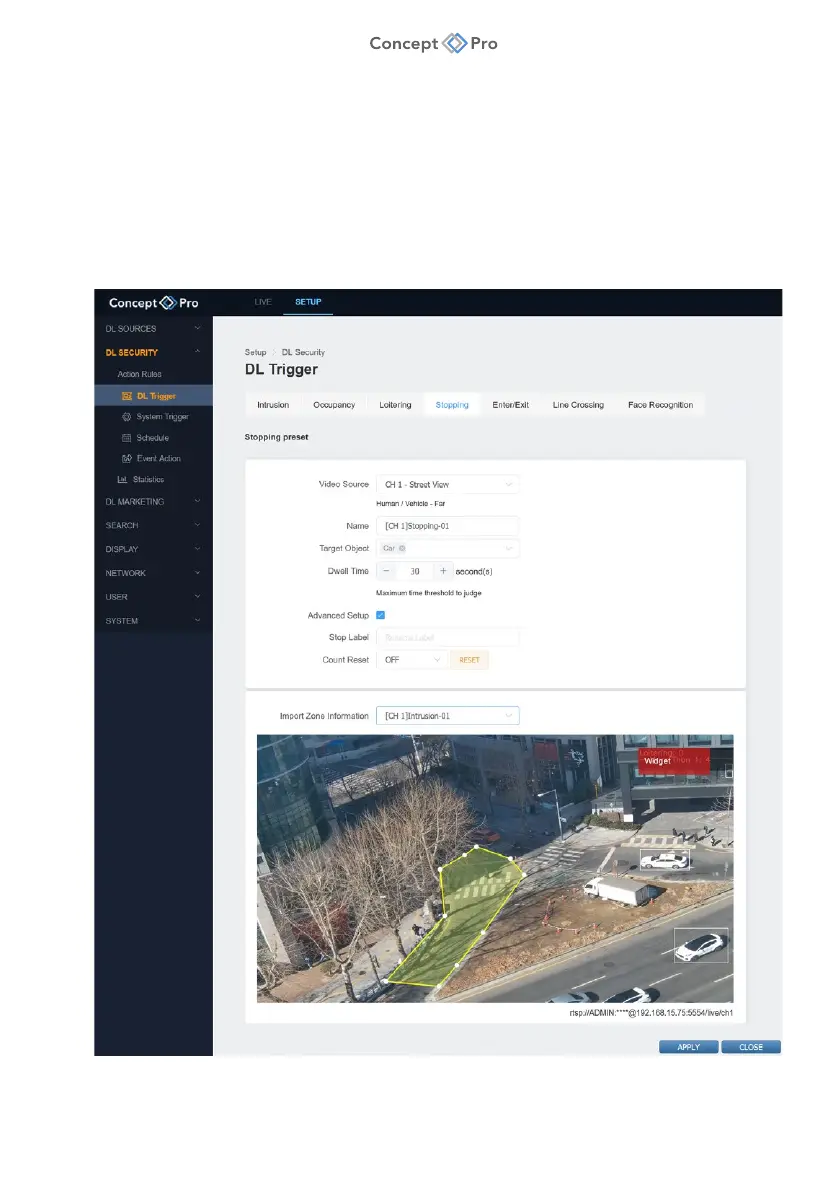The height and width of the screenshot is (1191, 839).
Task: Open the Video Source dropdown
Action: (x=448, y=485)
